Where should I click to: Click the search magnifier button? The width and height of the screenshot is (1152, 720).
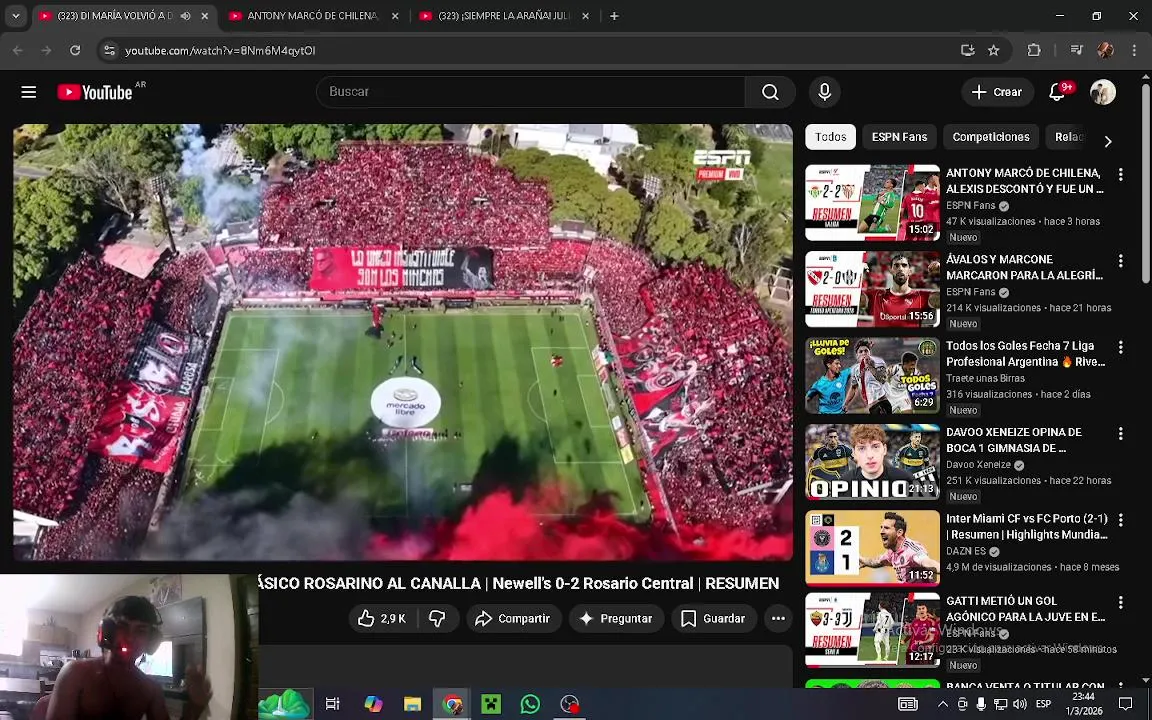[x=770, y=92]
